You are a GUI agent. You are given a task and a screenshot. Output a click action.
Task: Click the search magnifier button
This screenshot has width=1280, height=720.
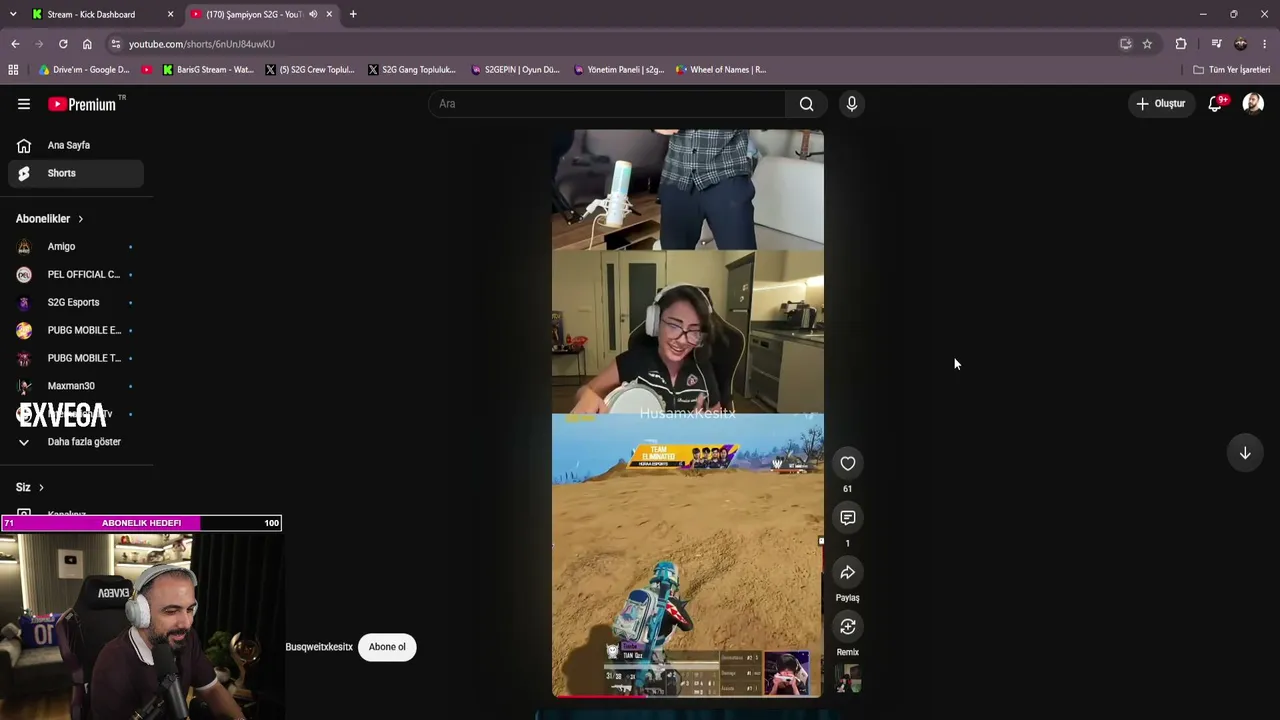click(806, 104)
